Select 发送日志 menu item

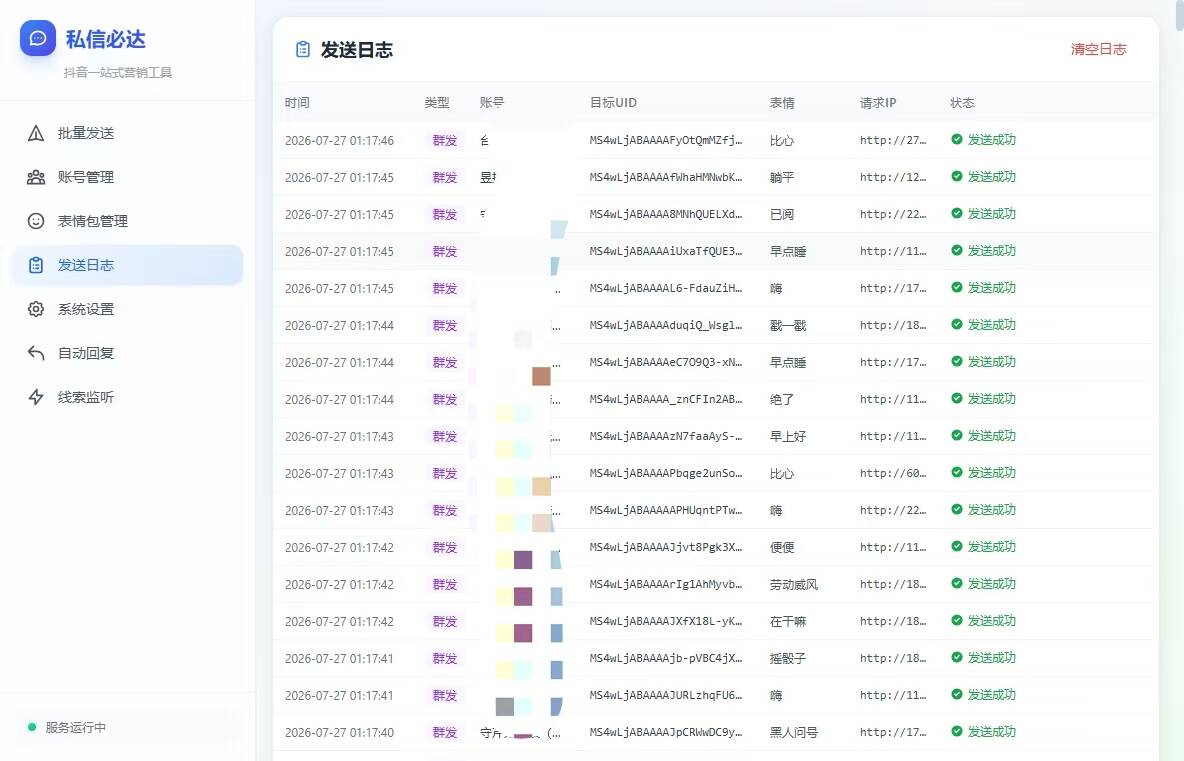coord(128,265)
